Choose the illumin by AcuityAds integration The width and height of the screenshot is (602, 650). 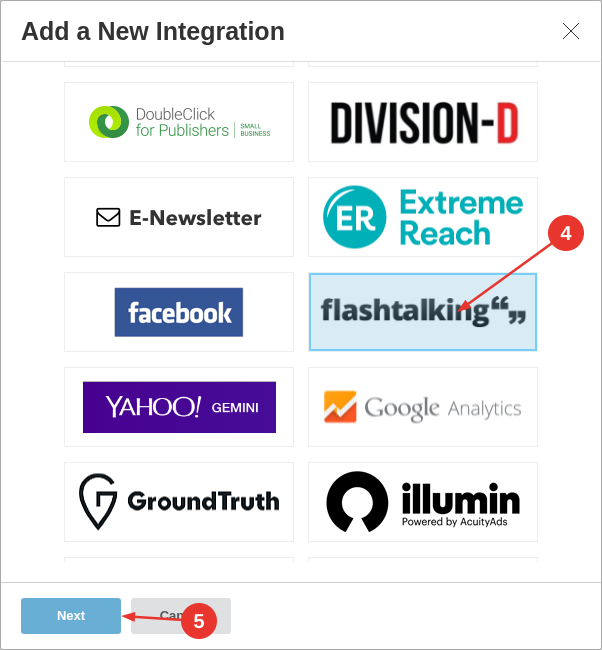tap(423, 502)
